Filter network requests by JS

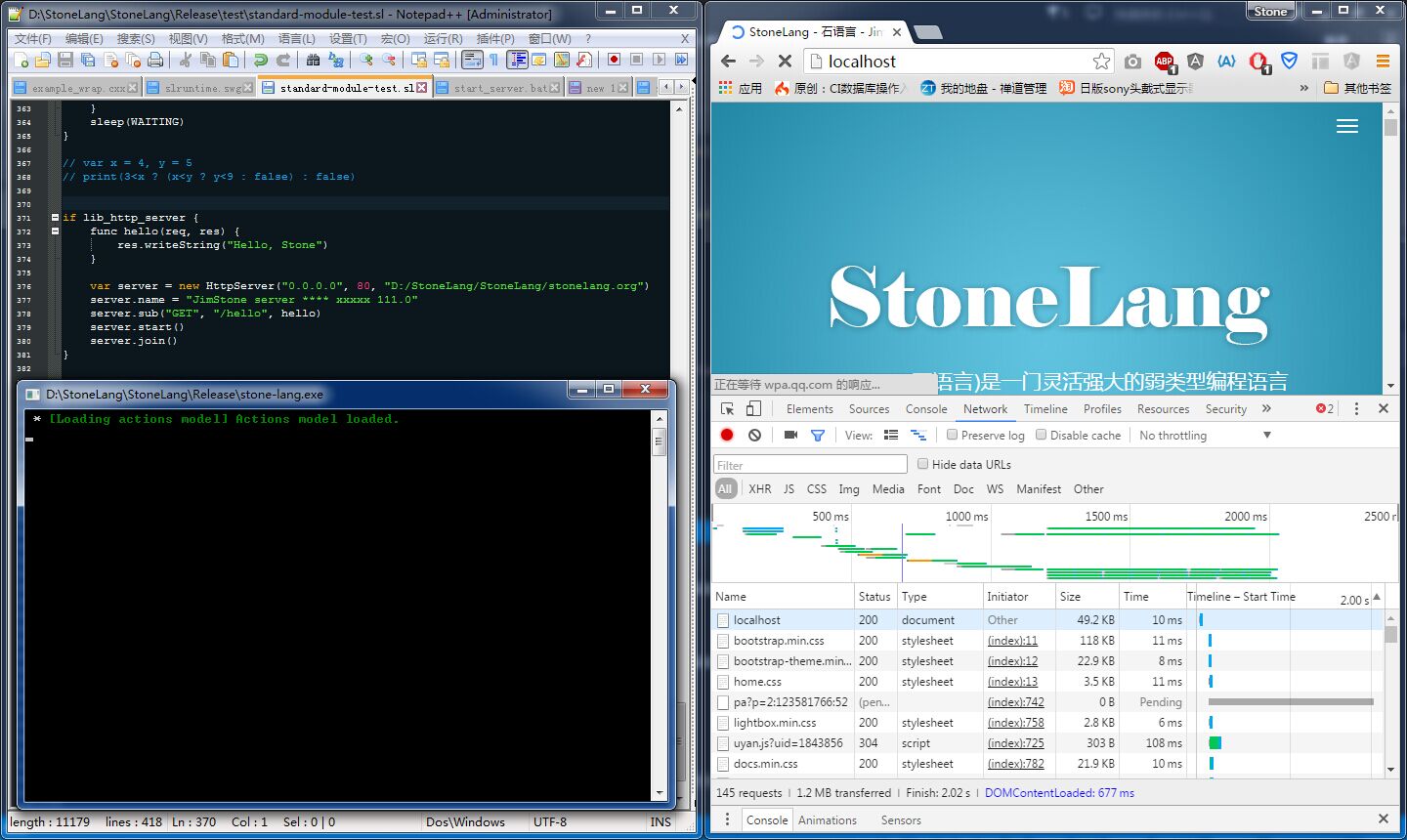click(789, 489)
